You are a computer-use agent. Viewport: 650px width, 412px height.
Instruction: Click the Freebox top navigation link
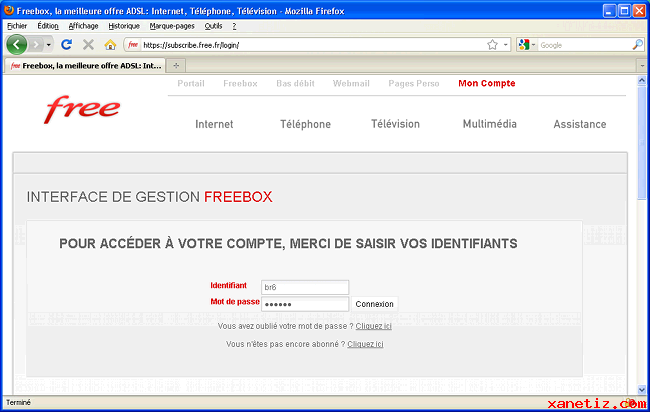(x=240, y=83)
